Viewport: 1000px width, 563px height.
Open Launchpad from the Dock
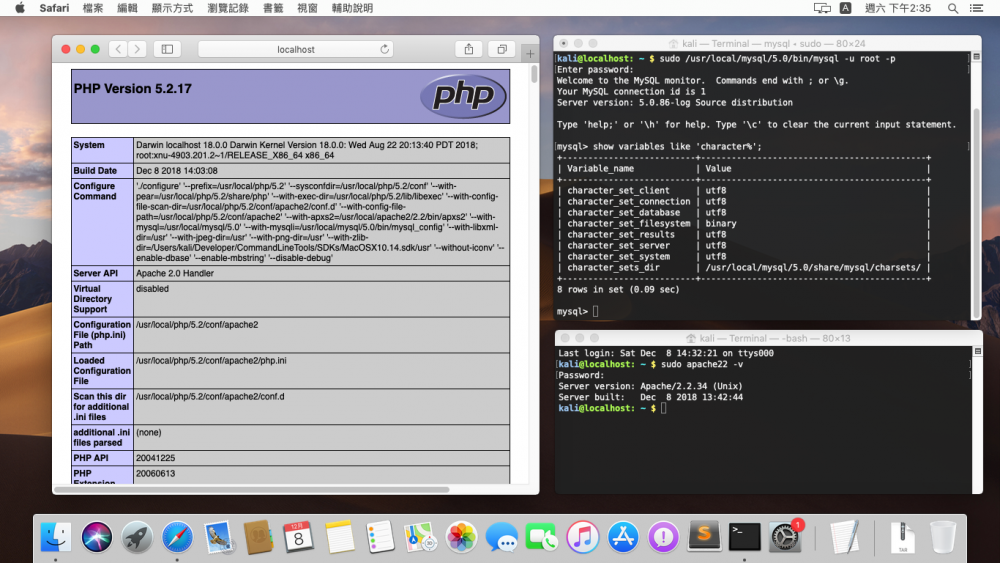(x=136, y=537)
